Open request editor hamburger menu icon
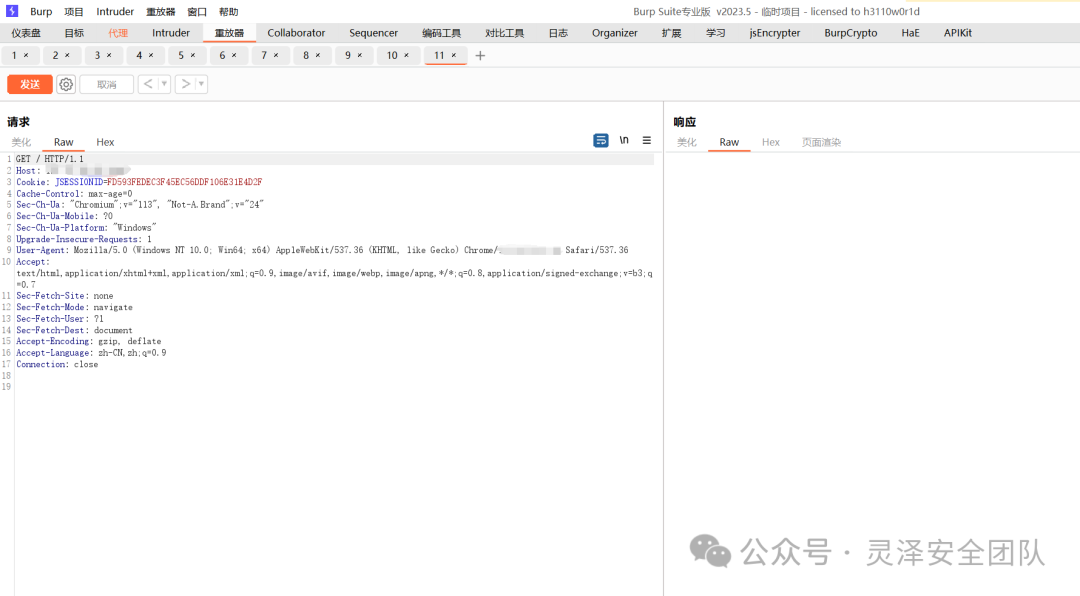This screenshot has height=596, width=1080. pyautogui.click(x=647, y=140)
